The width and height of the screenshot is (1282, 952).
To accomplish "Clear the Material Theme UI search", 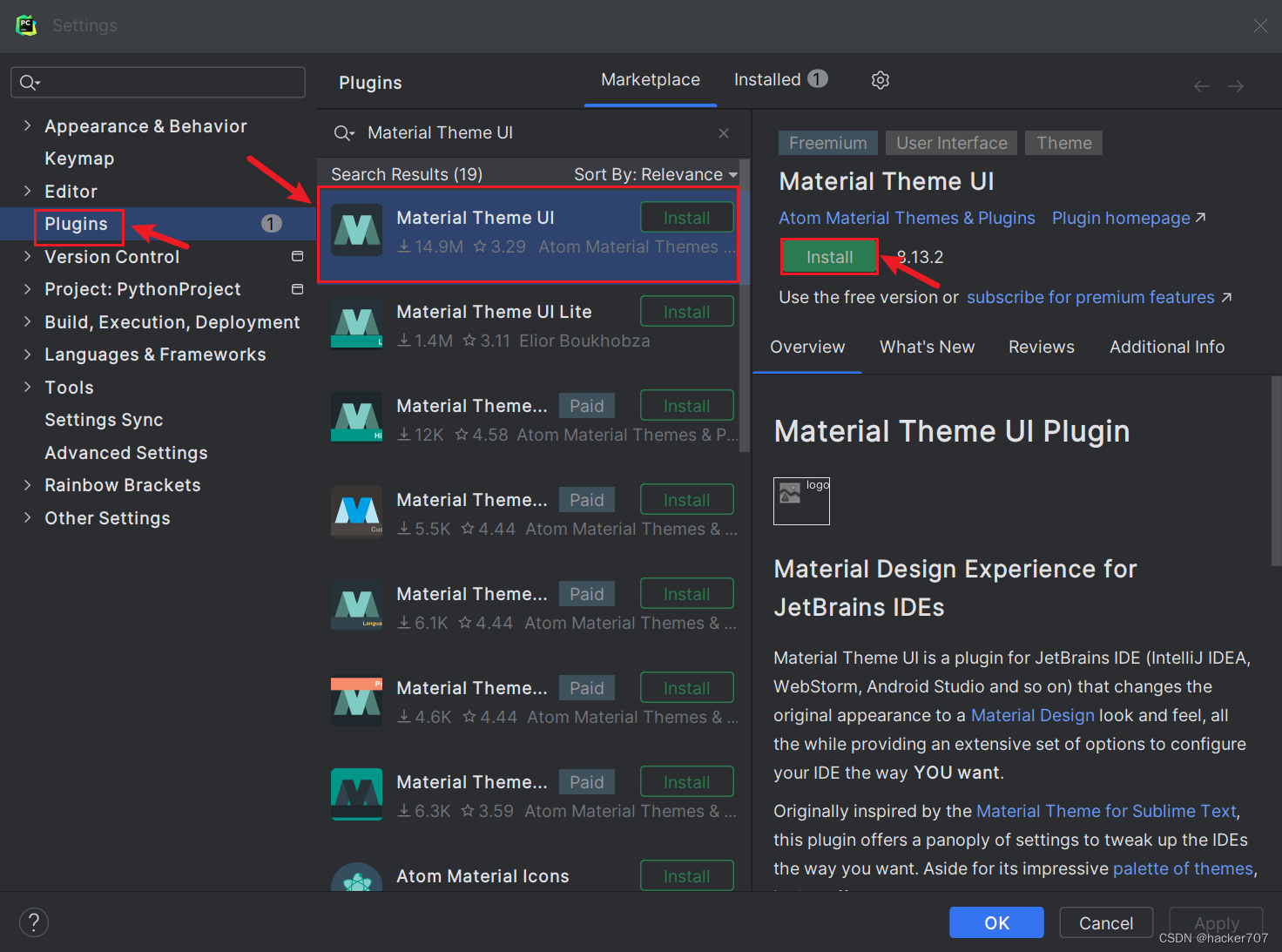I will pyautogui.click(x=724, y=133).
